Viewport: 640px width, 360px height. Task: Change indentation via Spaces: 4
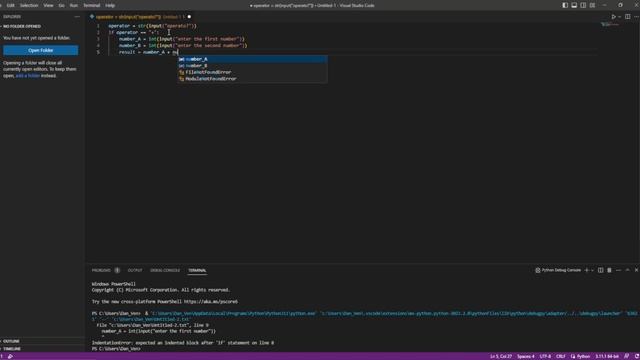526,356
